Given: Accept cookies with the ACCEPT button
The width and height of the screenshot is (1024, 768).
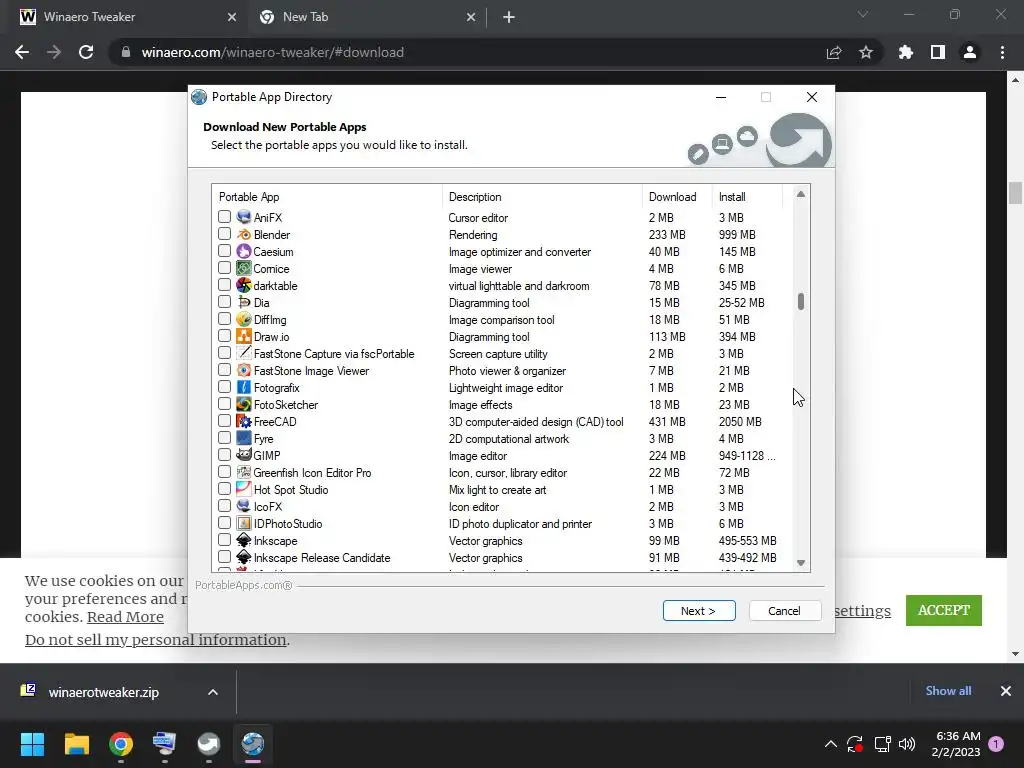Looking at the screenshot, I should tap(944, 610).
